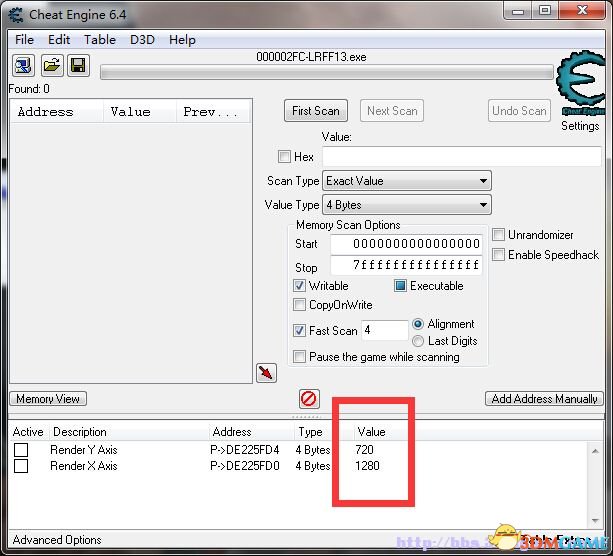Activate the Render X Axis entry checkbox
Viewport: 613px width, 556px height.
[21, 466]
